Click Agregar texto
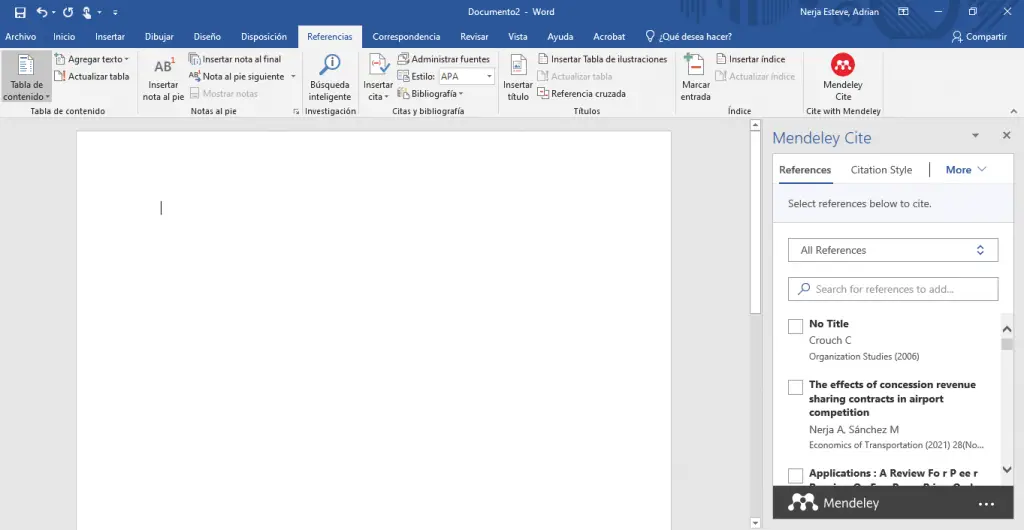This screenshot has width=1024, height=530. click(x=91, y=59)
